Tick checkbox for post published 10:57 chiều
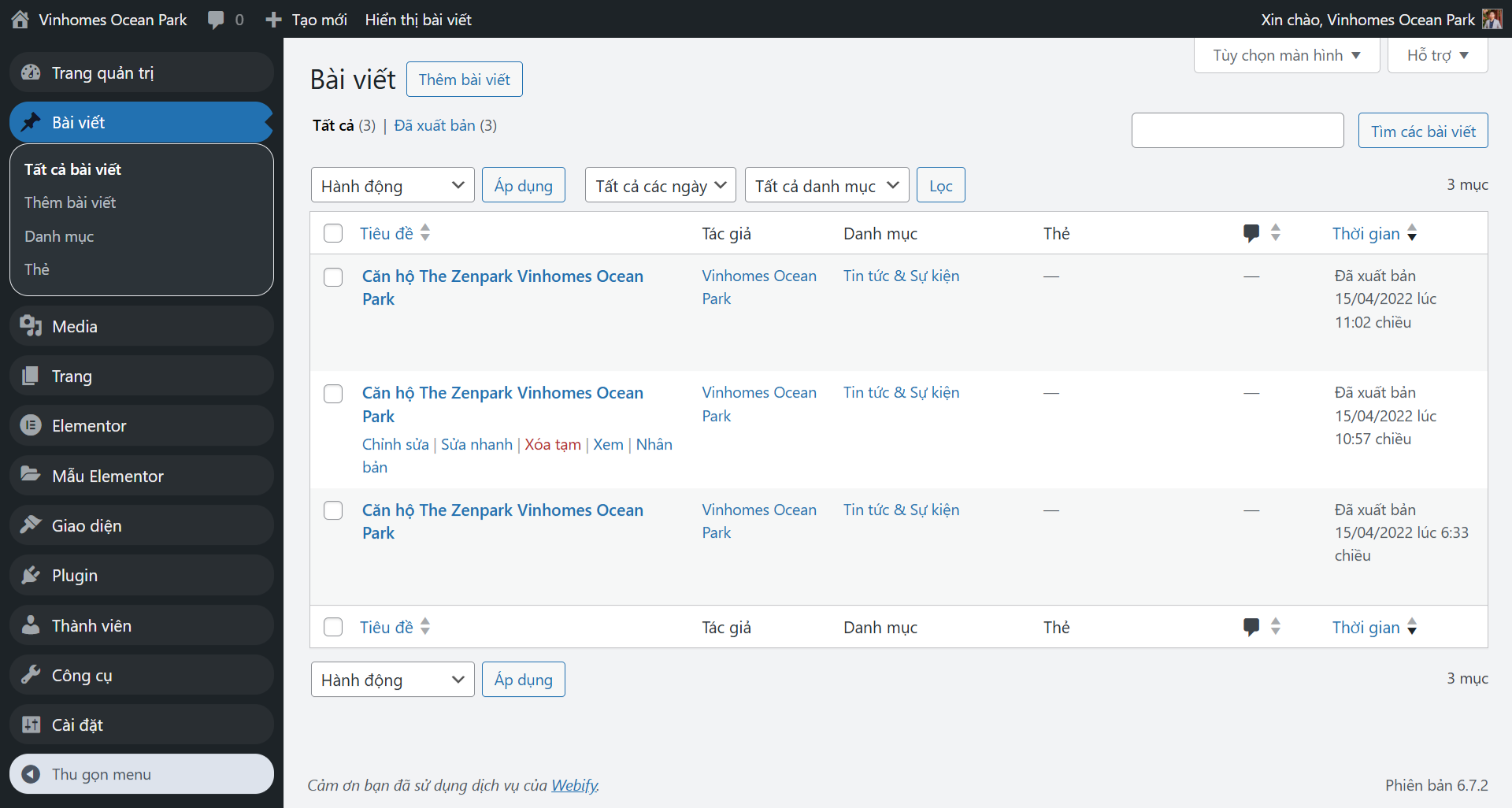 pos(333,394)
